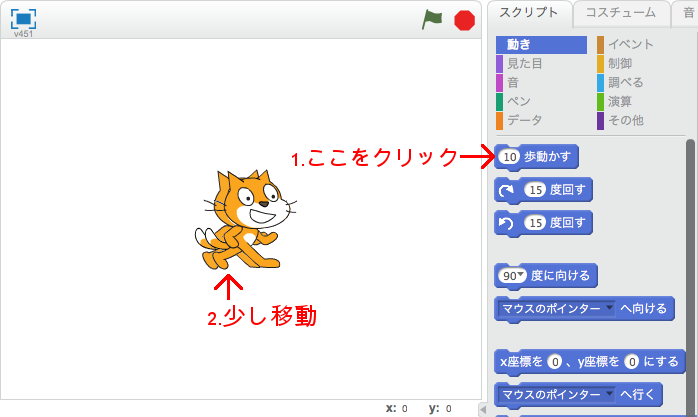Click the 15 field in counterclockwise rotate block
698x417 pixels.
[x=536, y=223]
